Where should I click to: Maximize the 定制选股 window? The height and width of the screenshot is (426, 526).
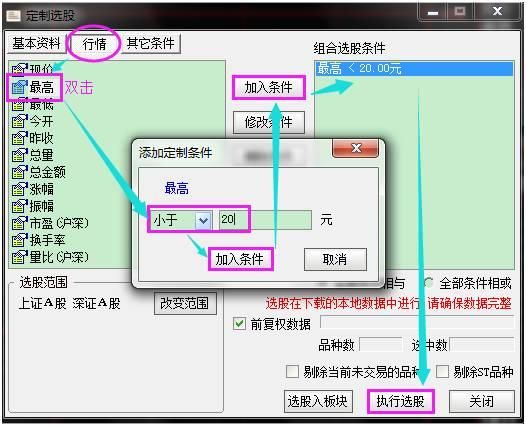click(460, 12)
